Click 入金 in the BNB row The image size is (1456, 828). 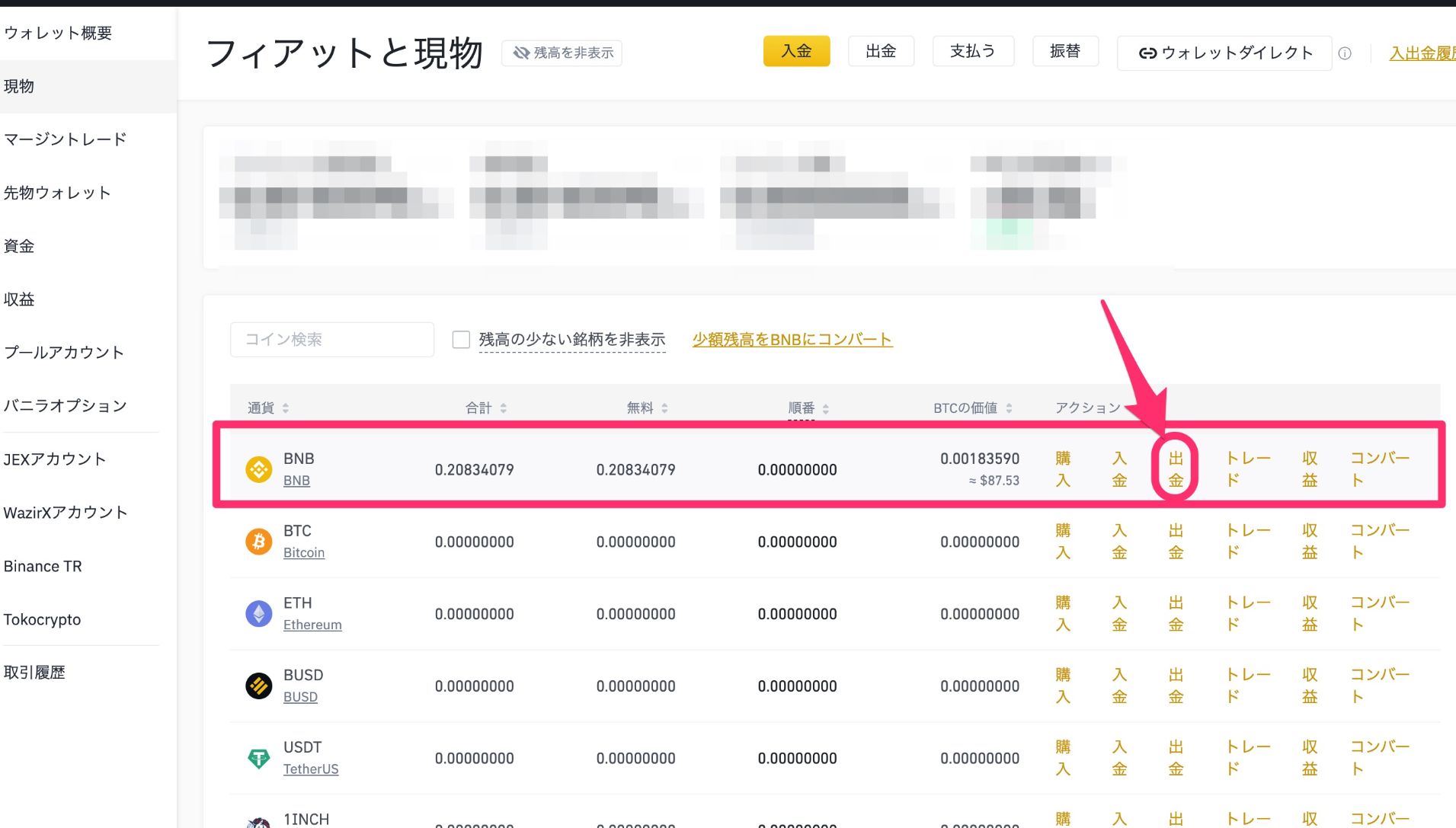[x=1119, y=469]
